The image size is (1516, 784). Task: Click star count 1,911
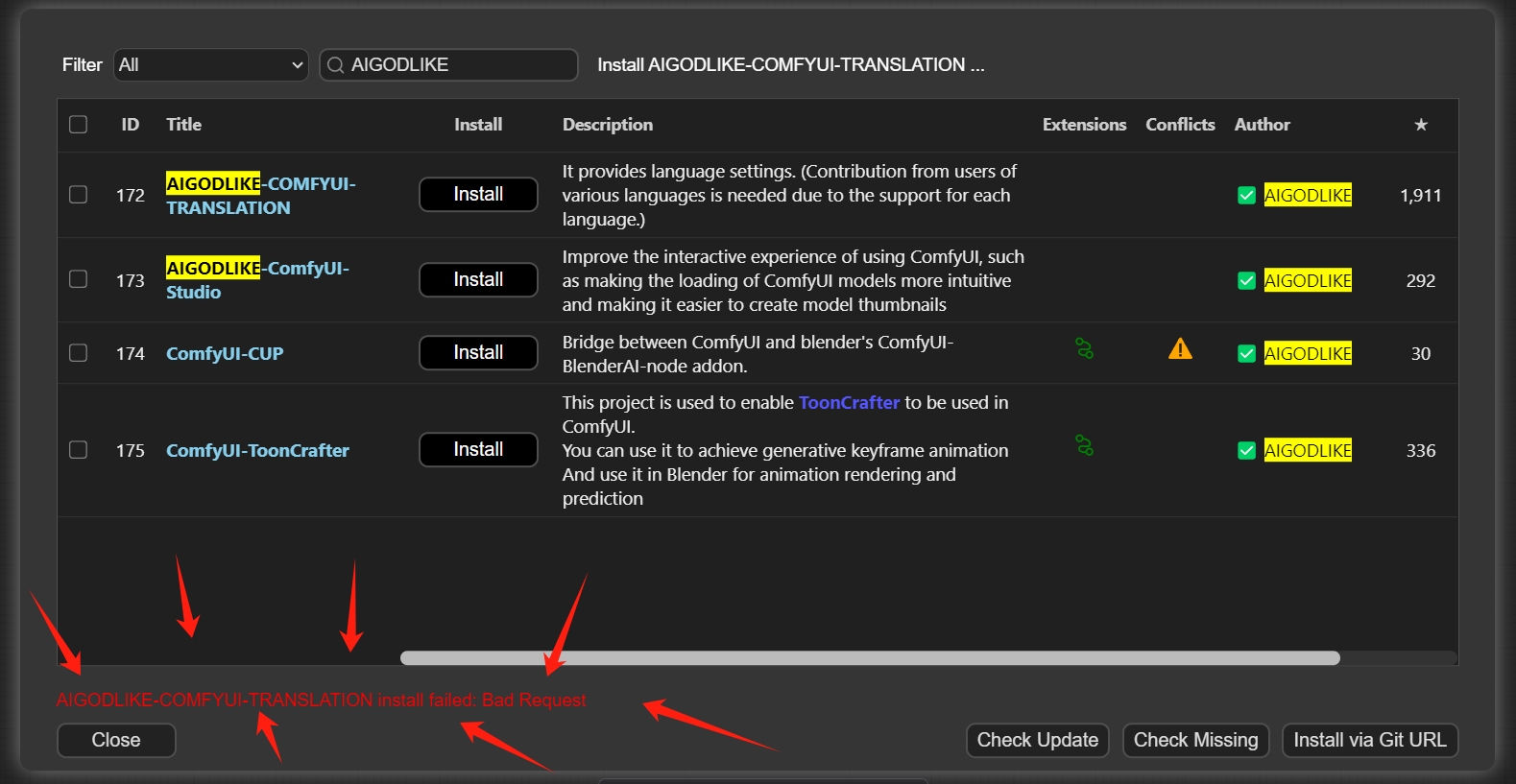1421,196
